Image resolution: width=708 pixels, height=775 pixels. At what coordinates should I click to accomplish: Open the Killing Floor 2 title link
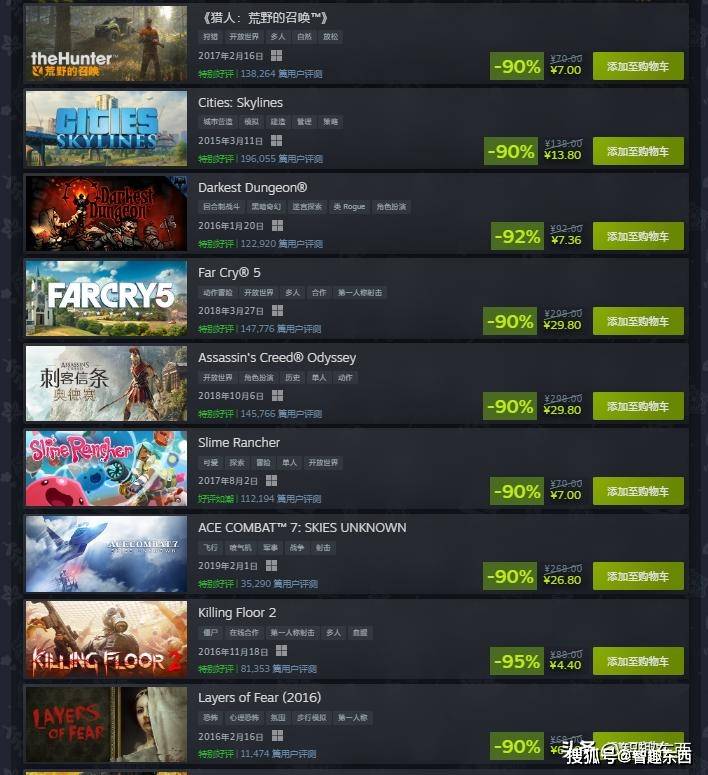tap(237, 613)
